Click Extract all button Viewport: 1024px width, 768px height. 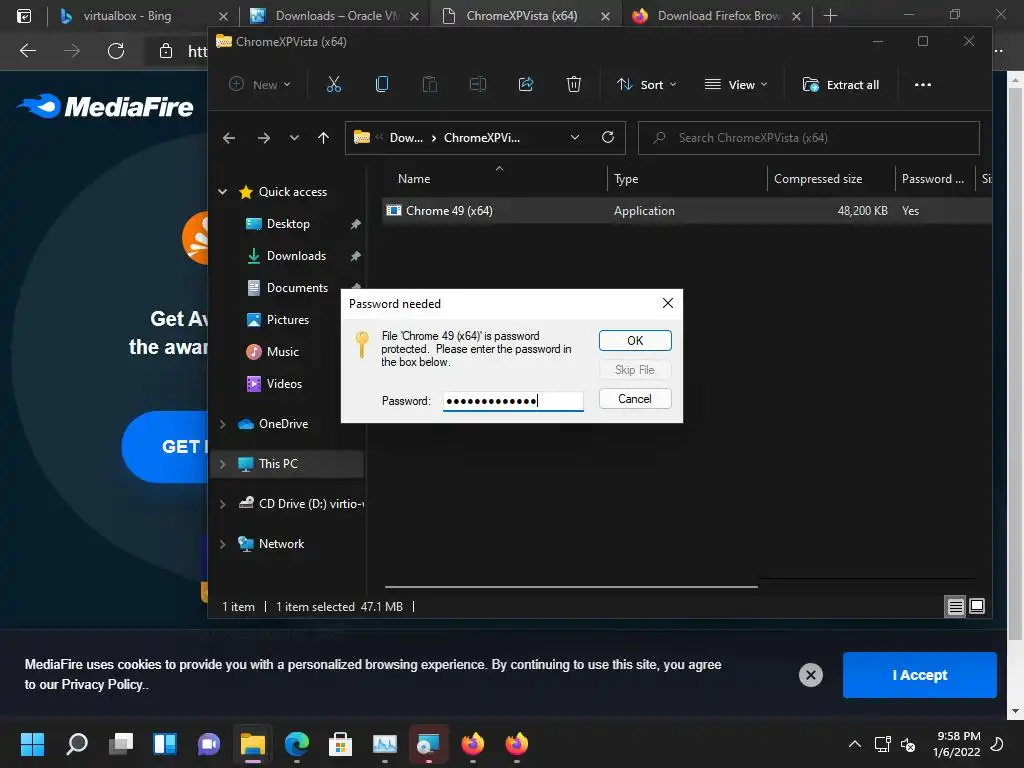click(x=841, y=84)
